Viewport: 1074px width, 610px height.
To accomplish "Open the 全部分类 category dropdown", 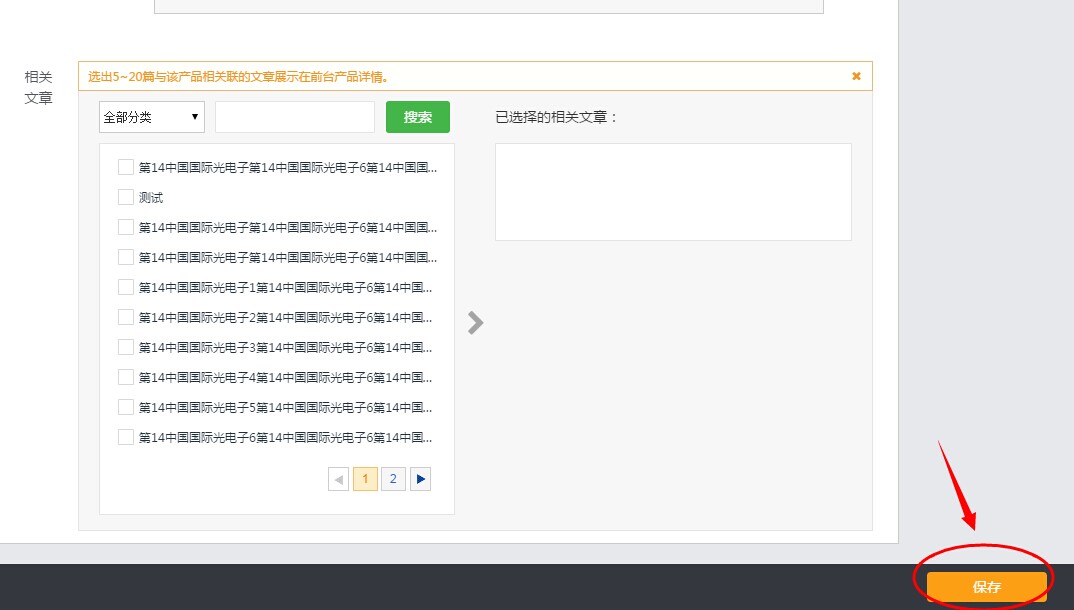I will [x=152, y=117].
